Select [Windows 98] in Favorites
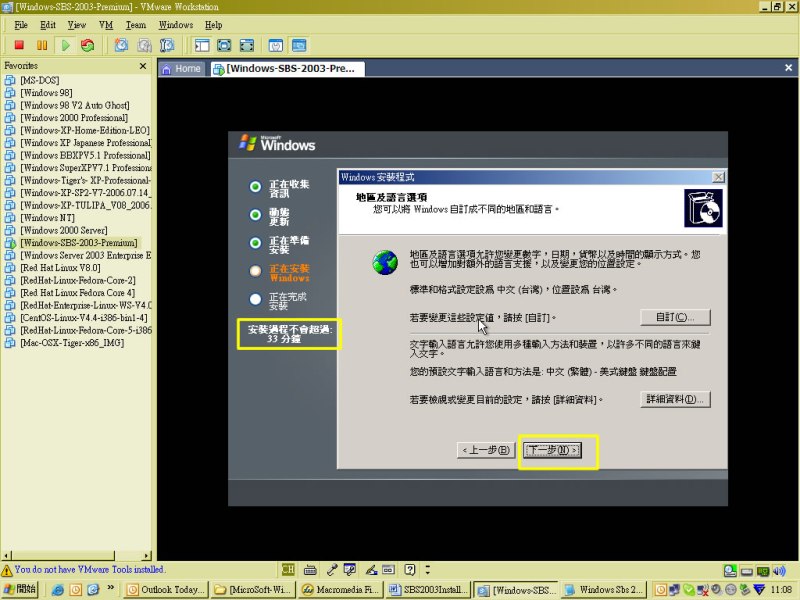The image size is (800, 600). pos(46,93)
